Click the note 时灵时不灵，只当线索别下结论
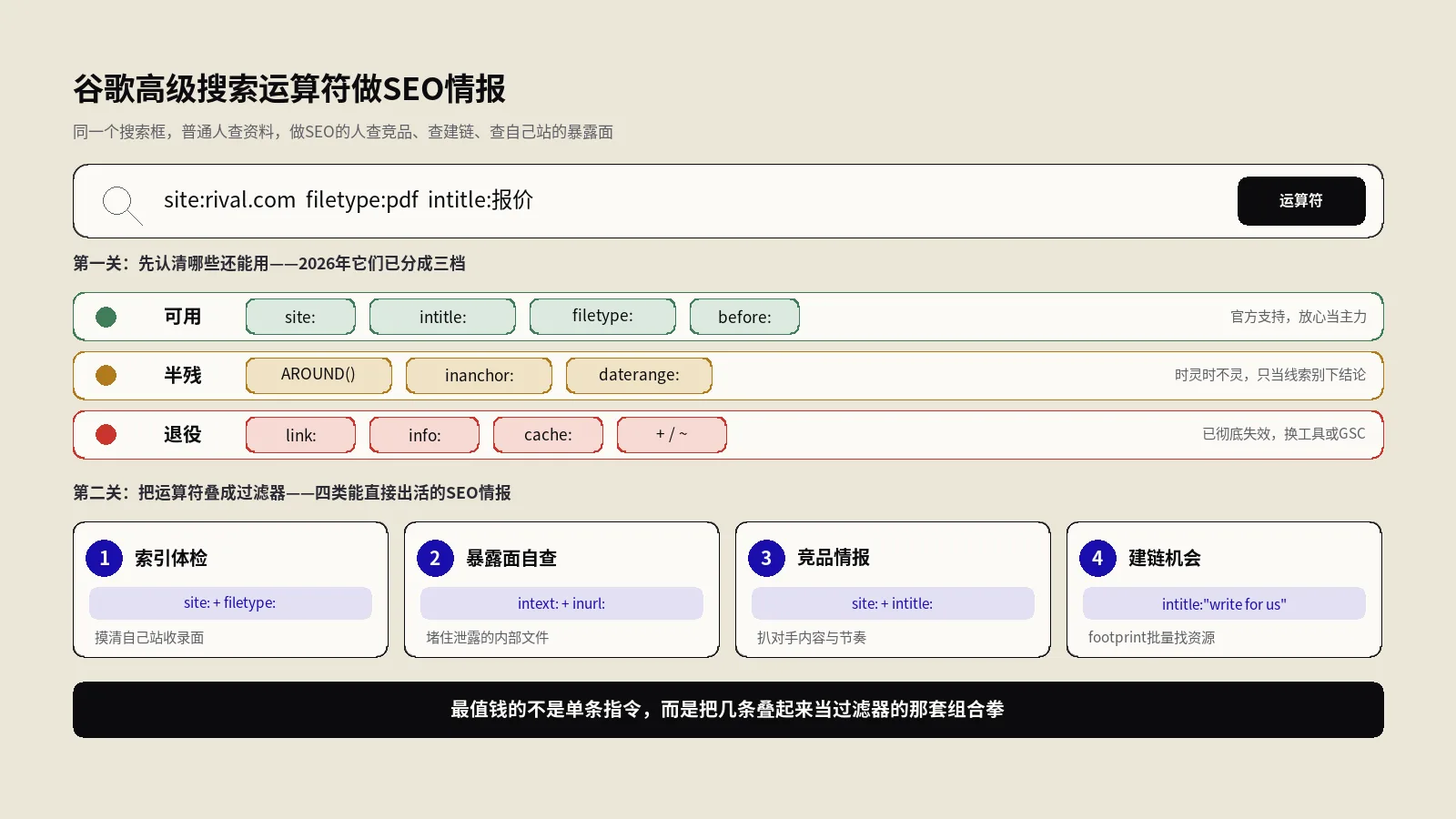The height and width of the screenshot is (819, 1456). [1270, 375]
